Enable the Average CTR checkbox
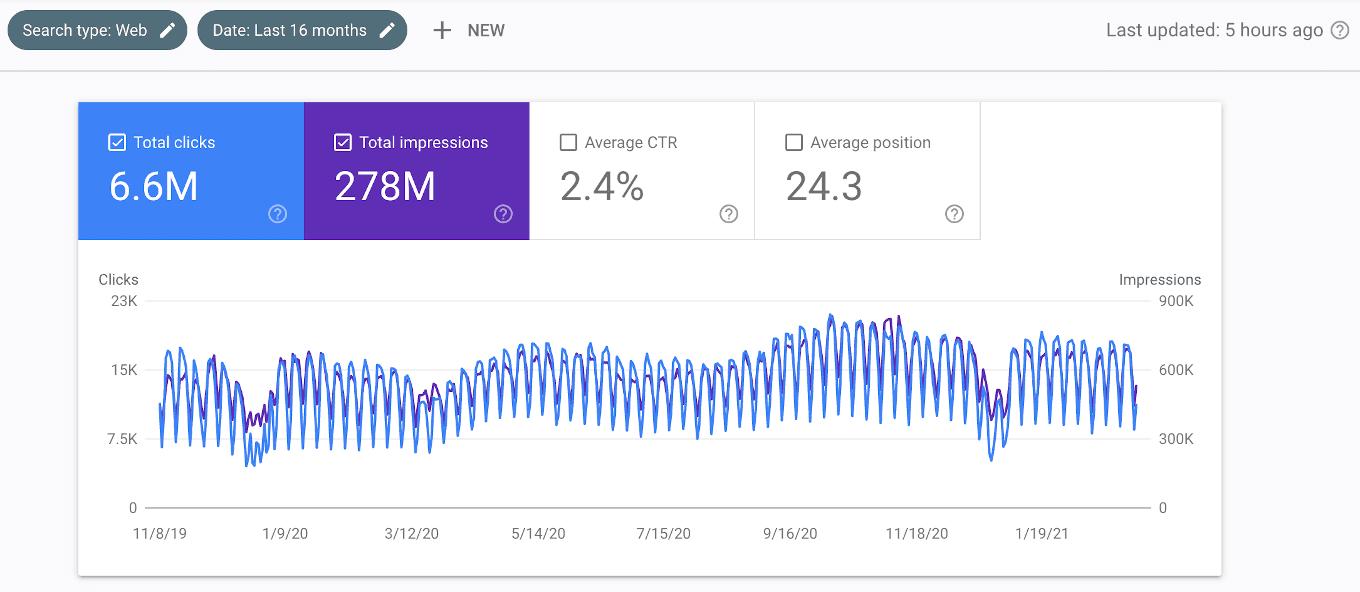 [568, 142]
